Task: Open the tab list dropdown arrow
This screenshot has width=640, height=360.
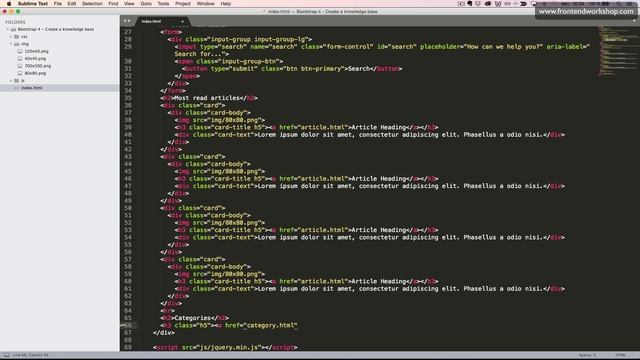Action: [635, 21]
